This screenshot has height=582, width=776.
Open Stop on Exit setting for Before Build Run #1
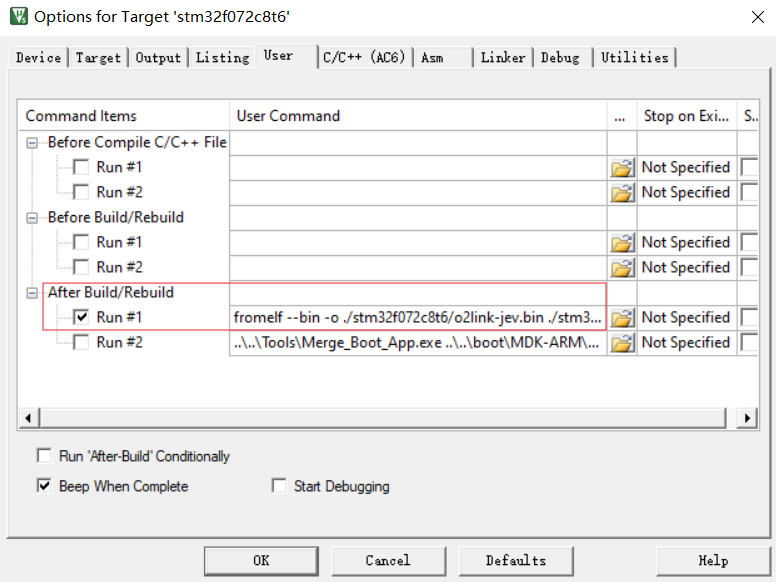686,243
